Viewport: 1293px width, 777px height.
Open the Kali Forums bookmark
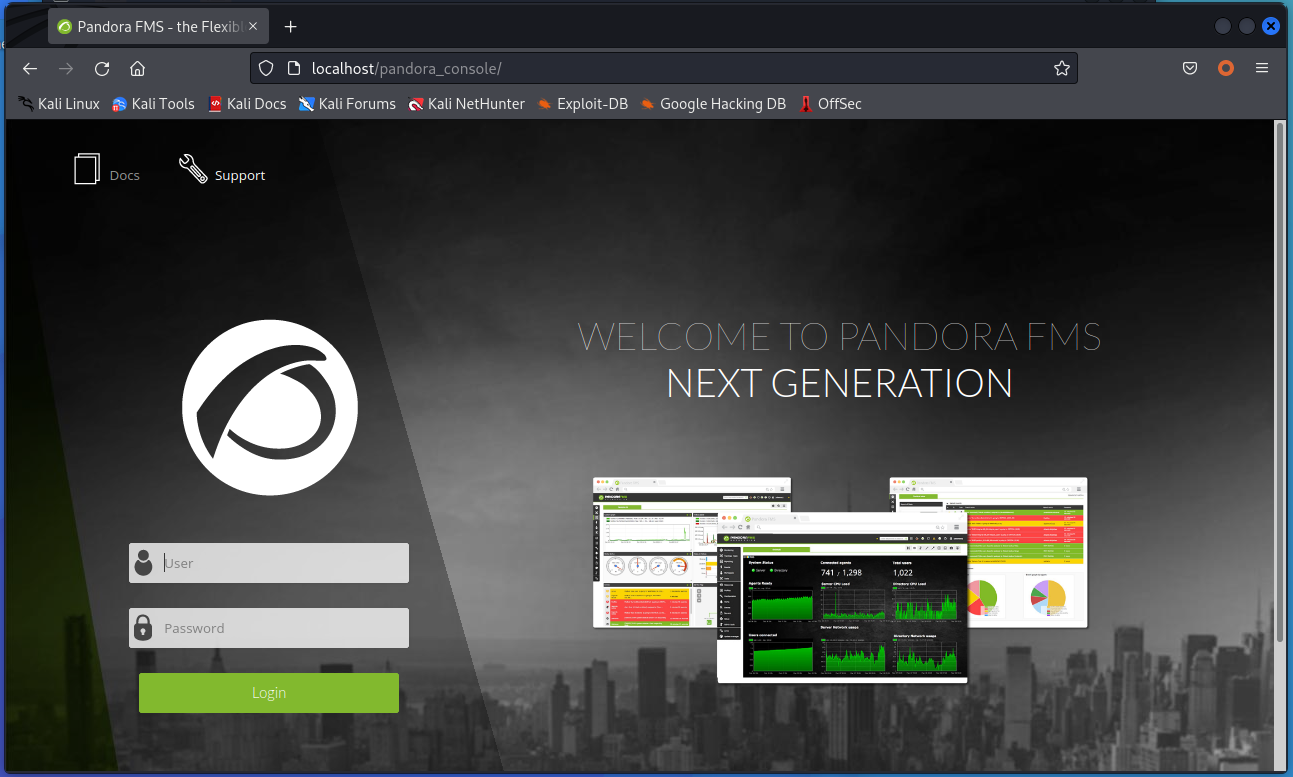coord(347,104)
